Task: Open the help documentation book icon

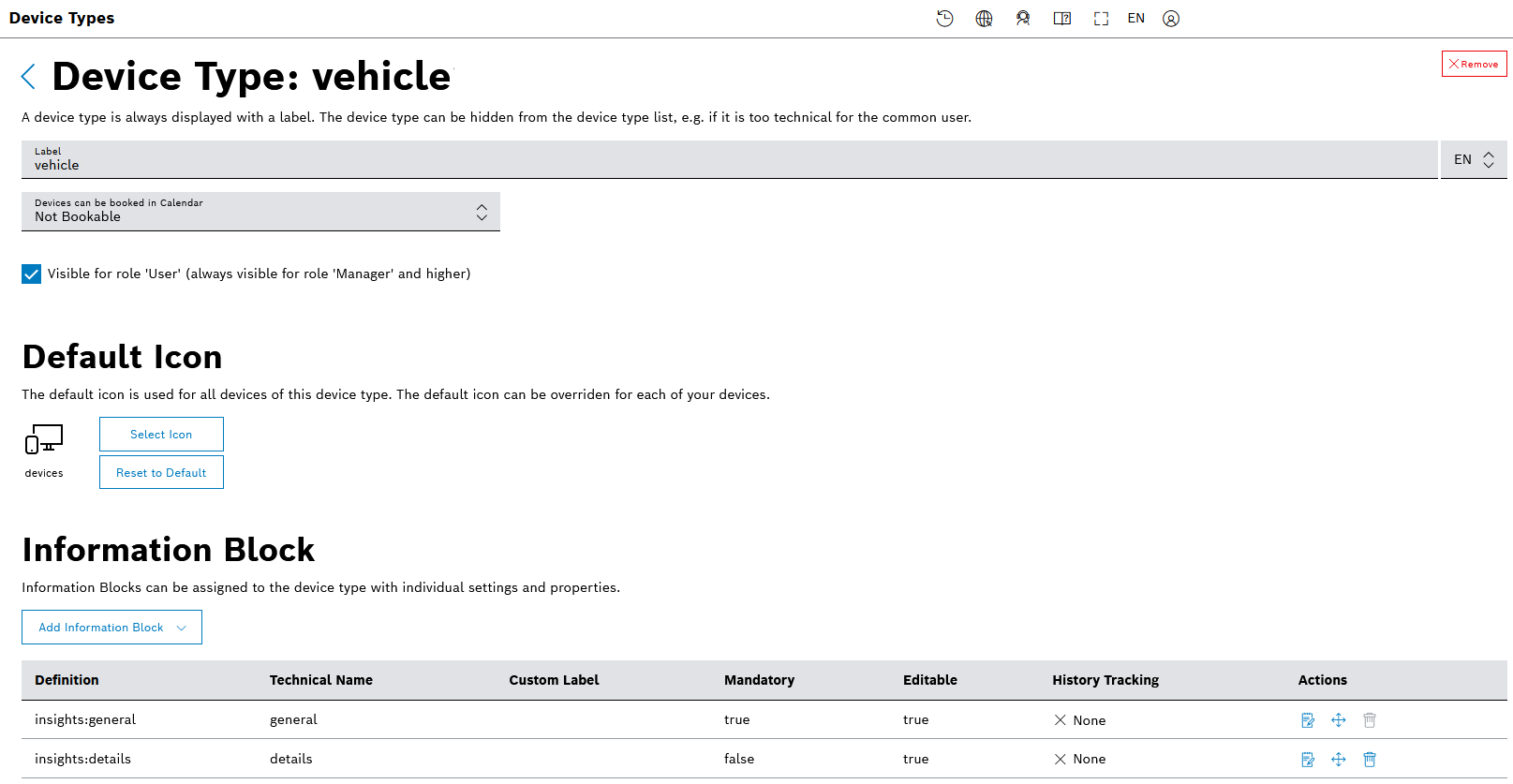Action: pos(1061,19)
